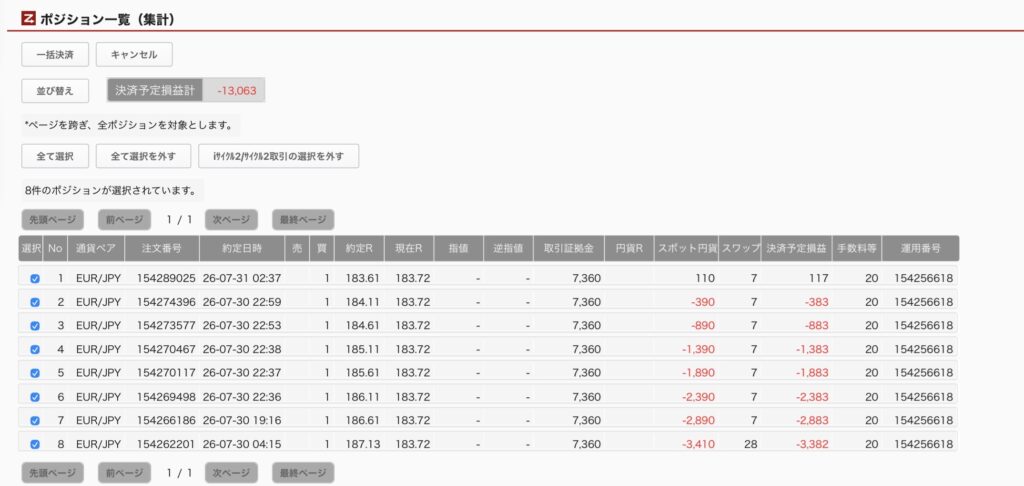Click the 注文番号 column header

[x=161, y=248]
